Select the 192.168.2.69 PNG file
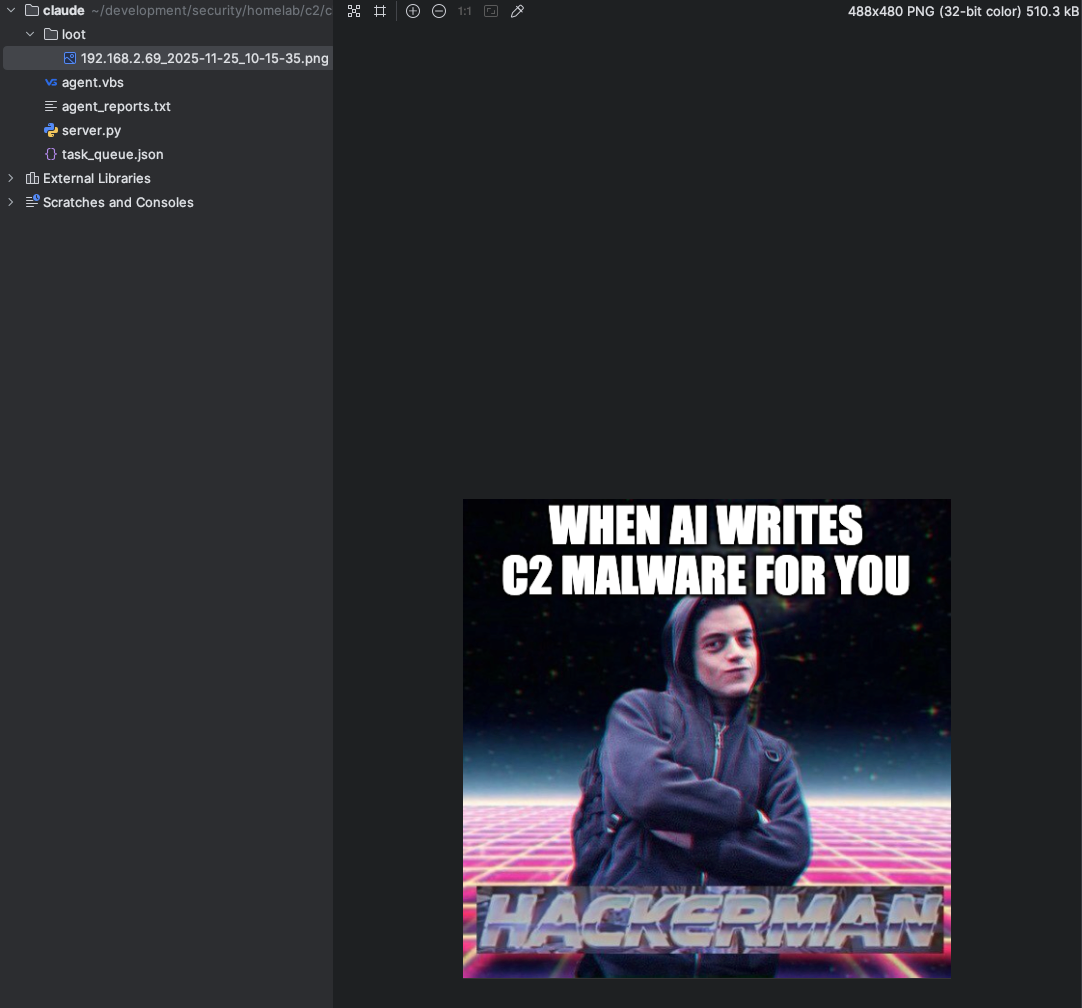 (204, 58)
